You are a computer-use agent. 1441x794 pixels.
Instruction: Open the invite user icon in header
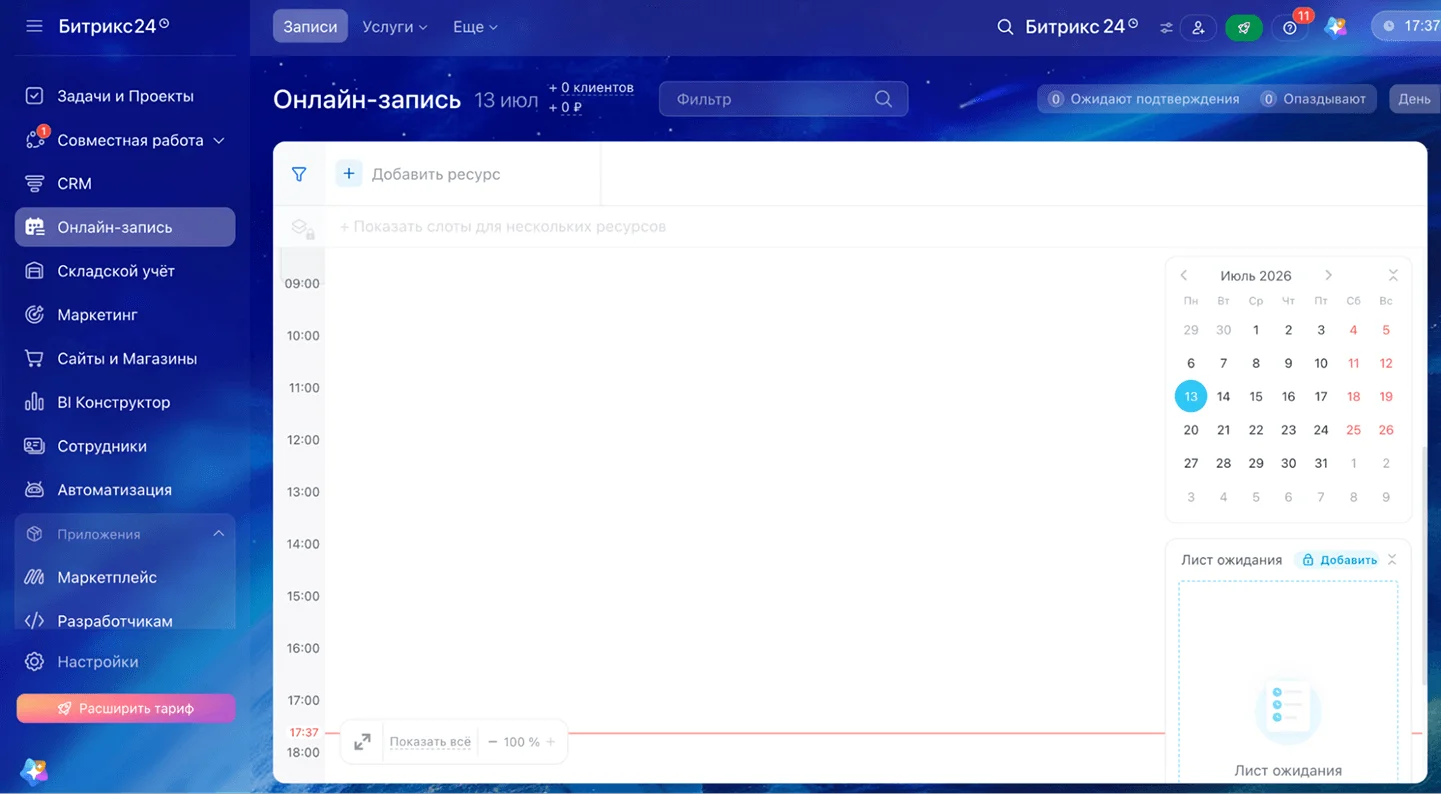pos(1198,28)
